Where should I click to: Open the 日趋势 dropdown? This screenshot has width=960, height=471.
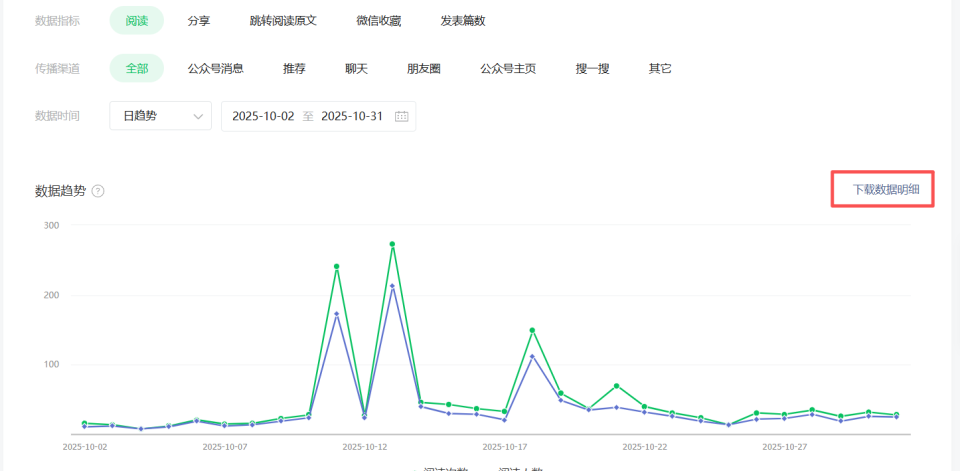pyautogui.click(x=160, y=116)
